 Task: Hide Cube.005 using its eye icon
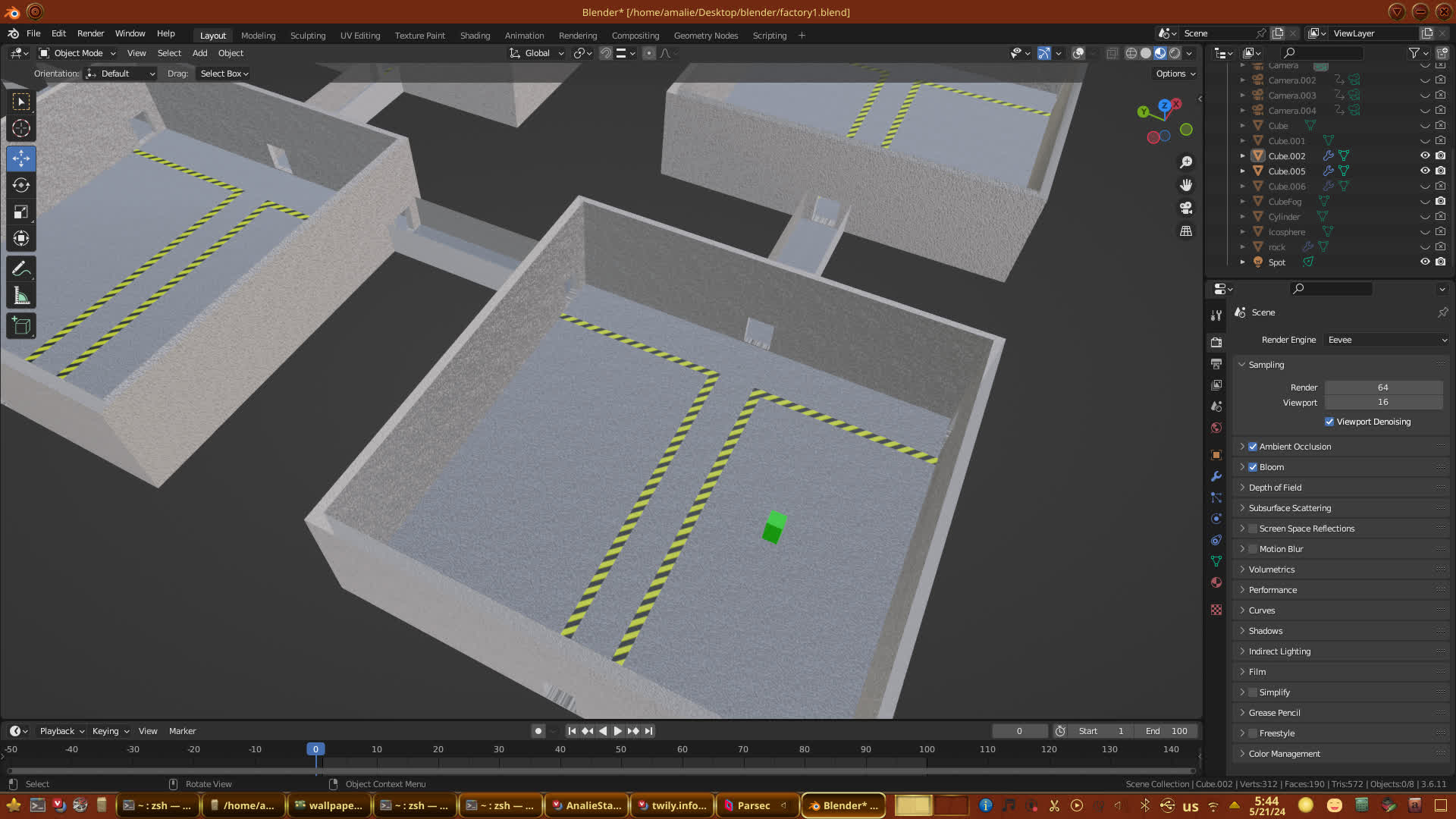1425,171
